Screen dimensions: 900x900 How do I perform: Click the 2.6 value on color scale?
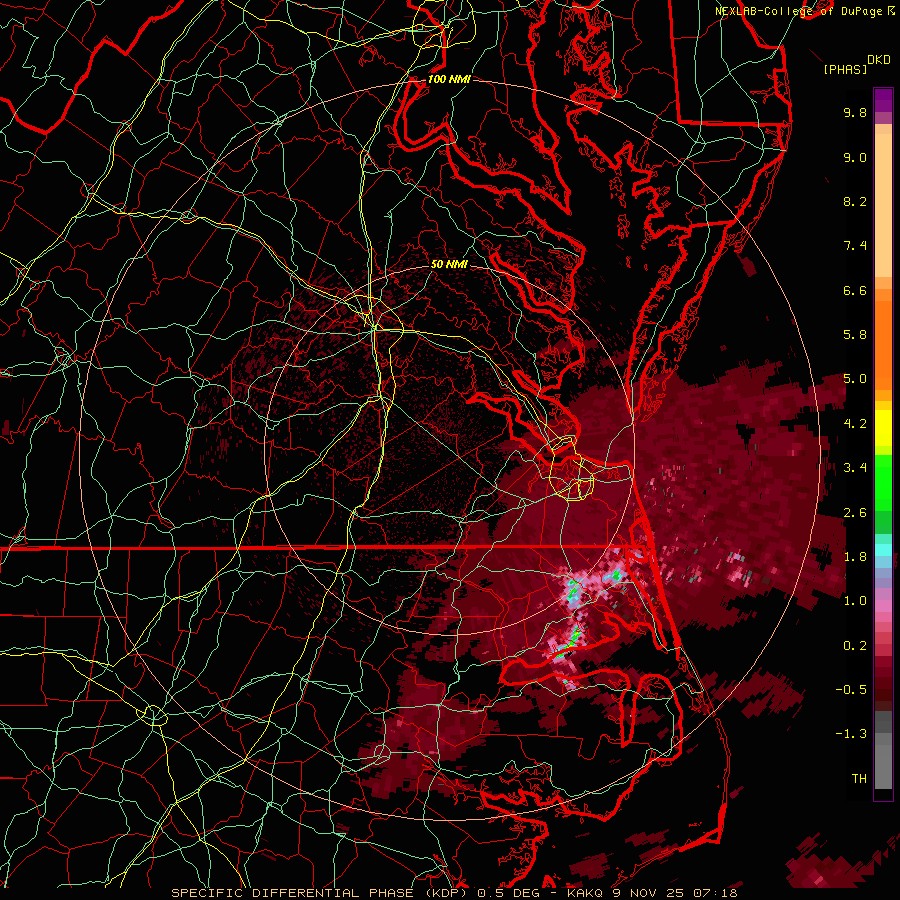click(855, 513)
